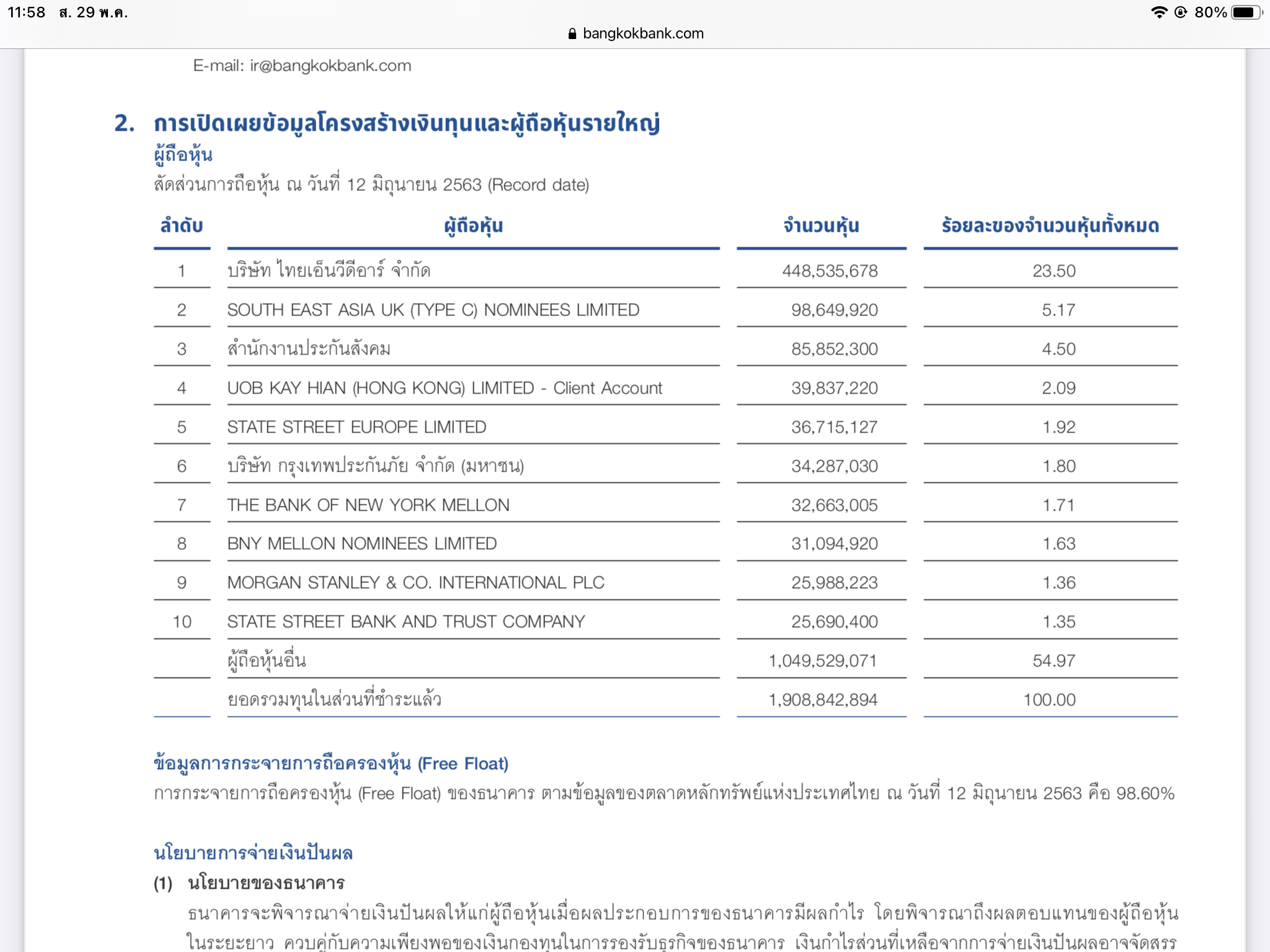1270x952 pixels.
Task: Select total percentage 100.00
Action: [x=1049, y=700]
